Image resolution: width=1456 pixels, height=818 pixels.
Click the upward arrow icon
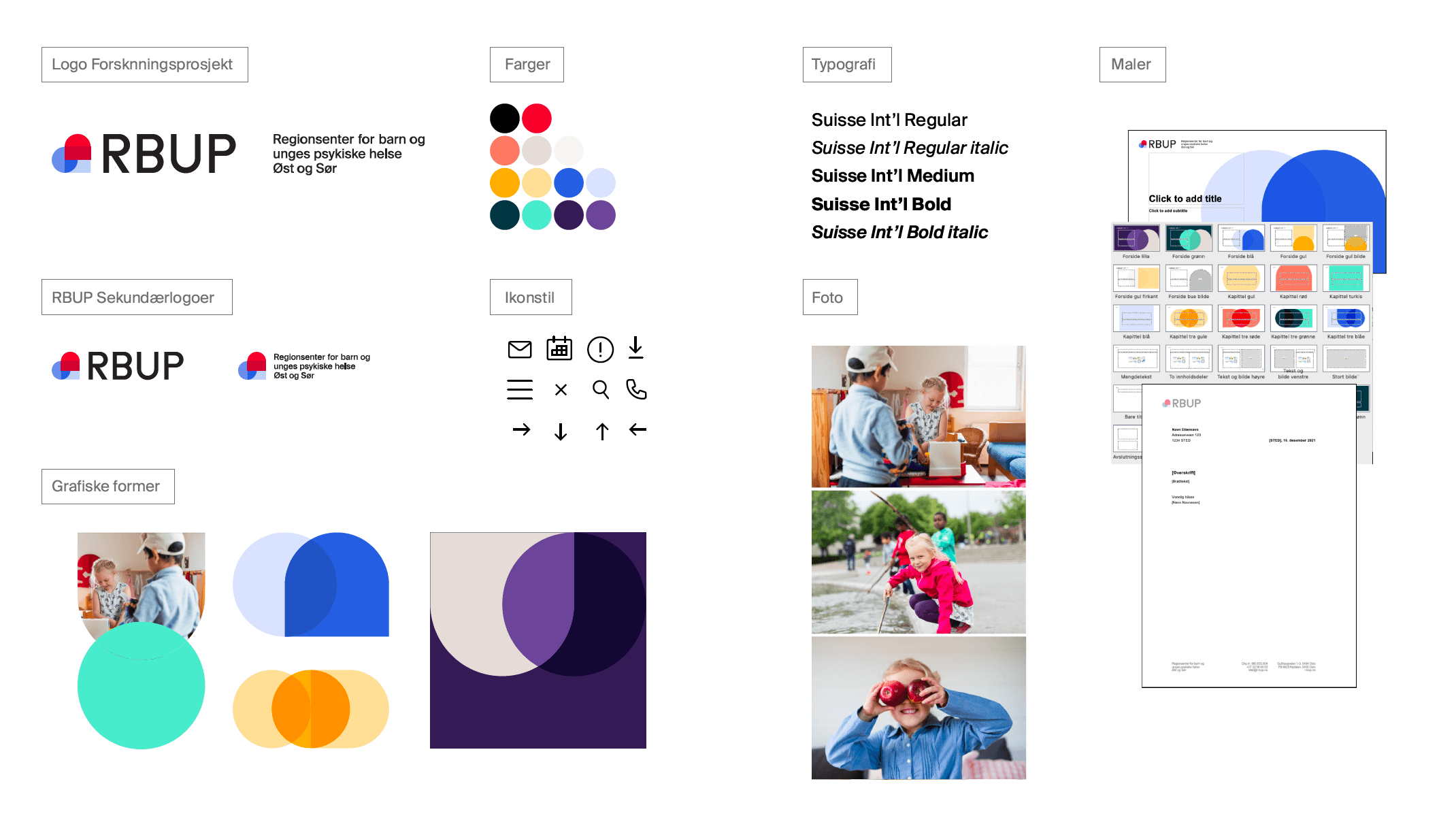click(602, 431)
